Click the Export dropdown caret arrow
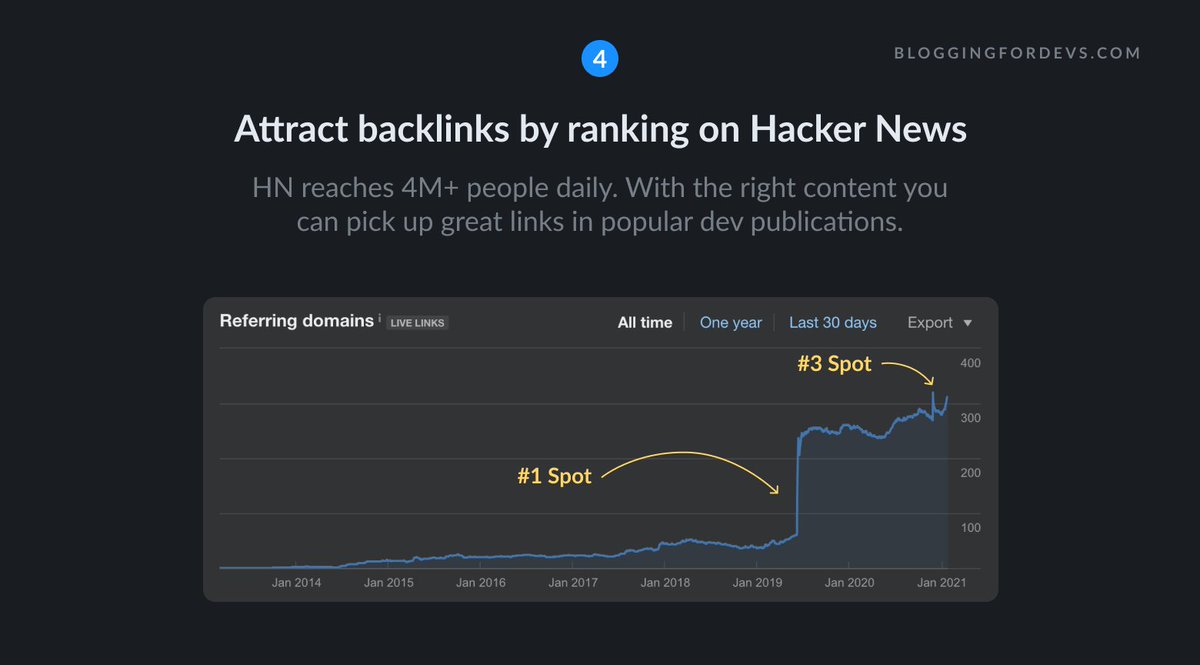1200x665 pixels. click(968, 323)
